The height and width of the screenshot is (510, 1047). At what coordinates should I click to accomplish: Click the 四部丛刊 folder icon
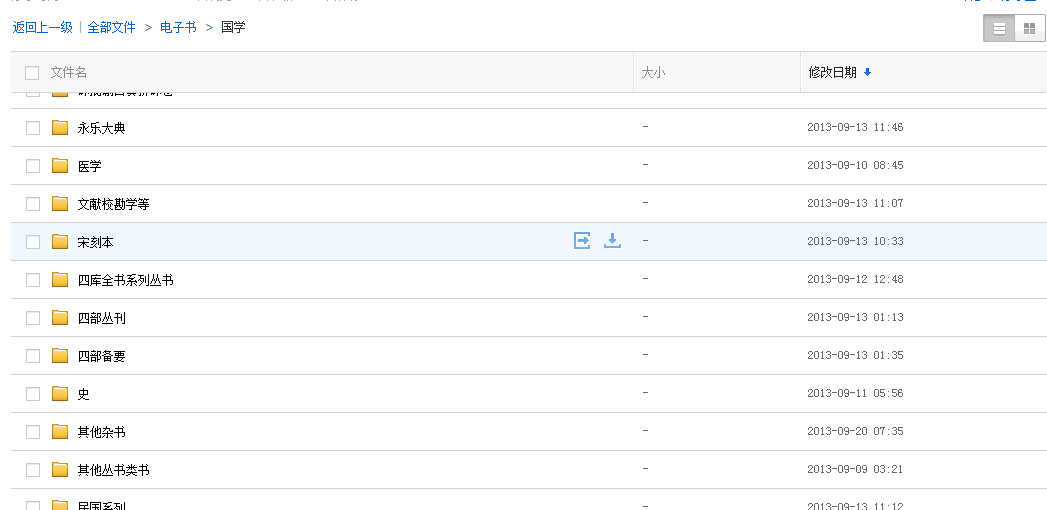tap(60, 318)
